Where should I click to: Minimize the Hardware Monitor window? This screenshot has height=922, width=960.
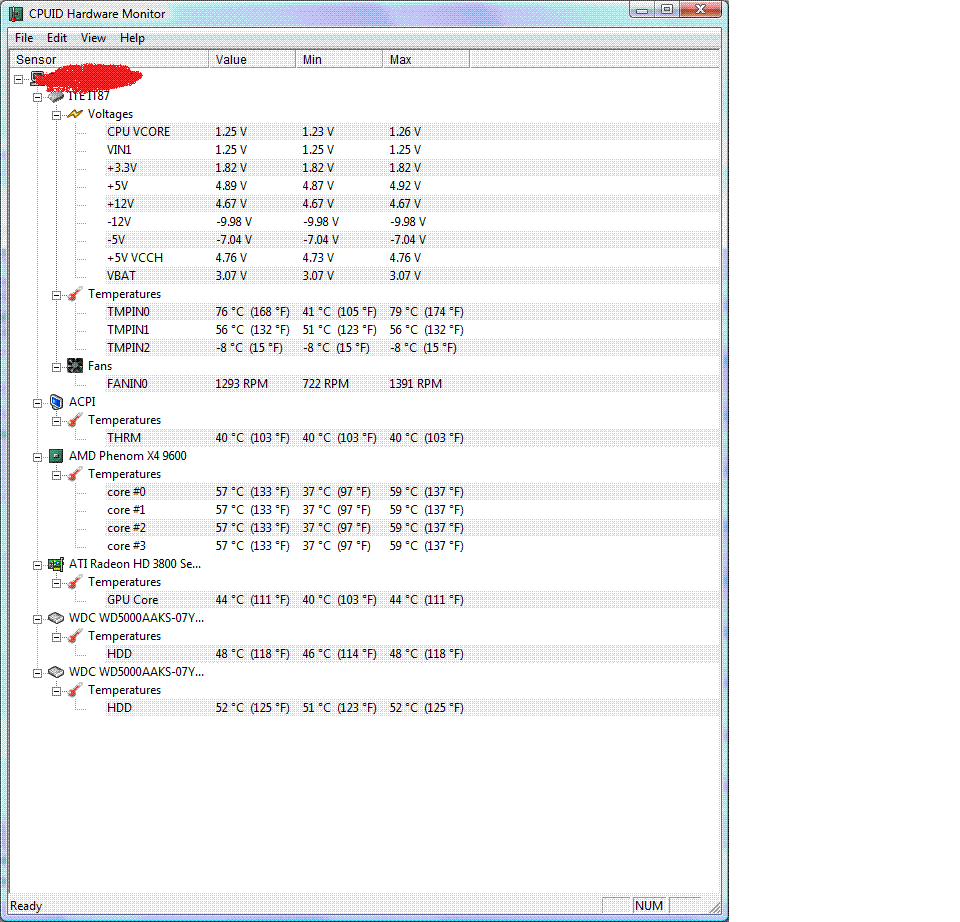642,9
